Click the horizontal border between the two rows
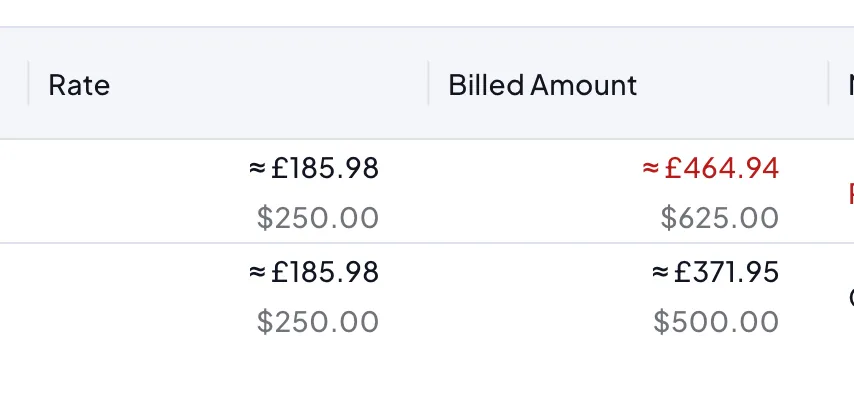 click(427, 243)
